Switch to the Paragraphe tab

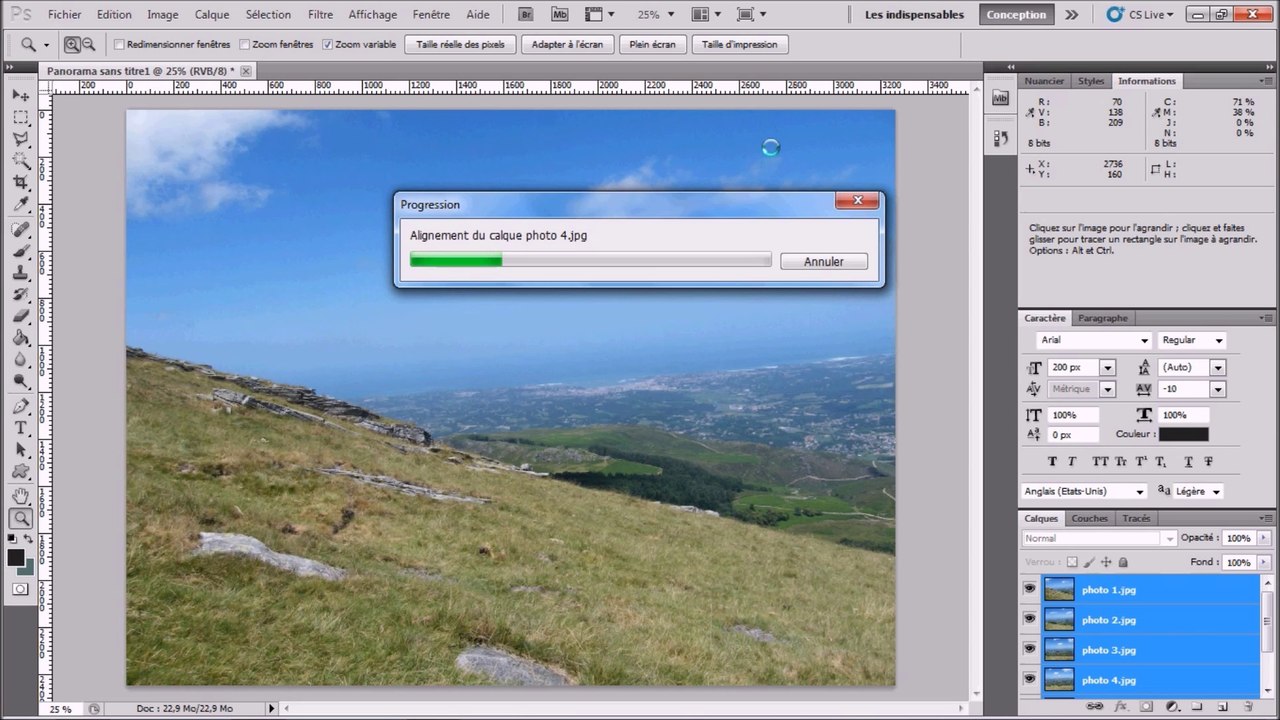click(1103, 318)
